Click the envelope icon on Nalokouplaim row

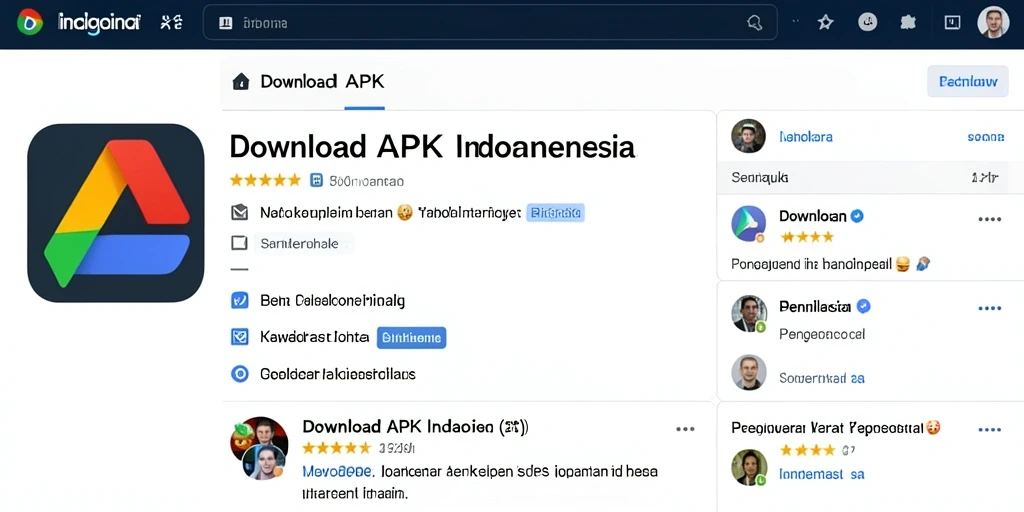point(240,212)
